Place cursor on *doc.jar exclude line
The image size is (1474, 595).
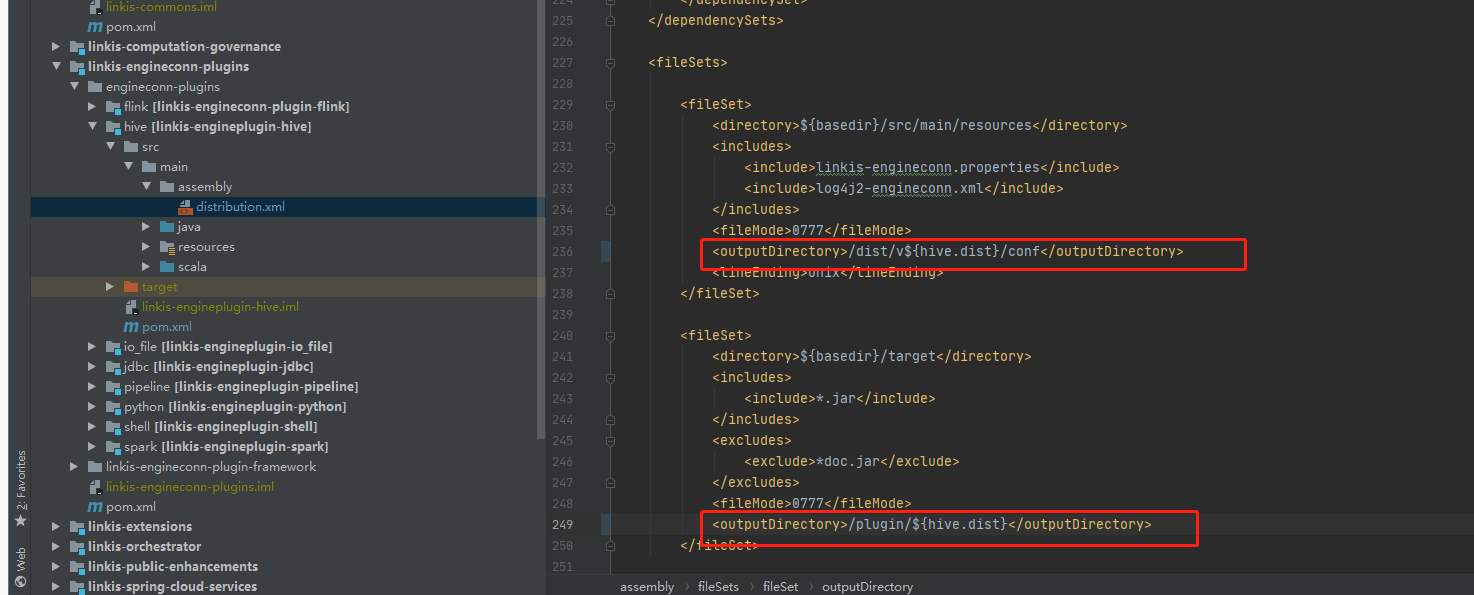point(851,461)
